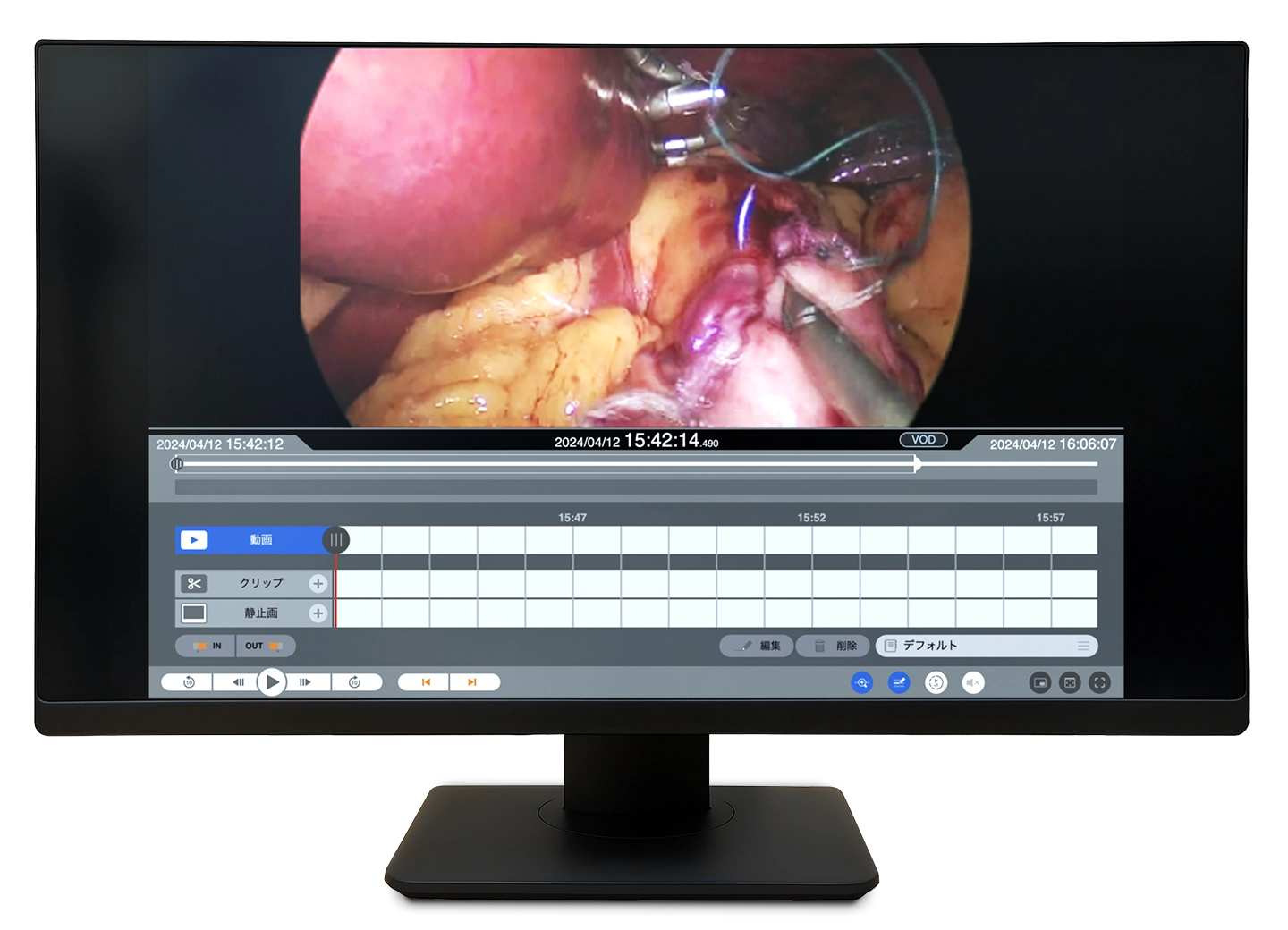1288x930 pixels.
Task: Enable picture-in-picture view
Action: [x=1039, y=682]
